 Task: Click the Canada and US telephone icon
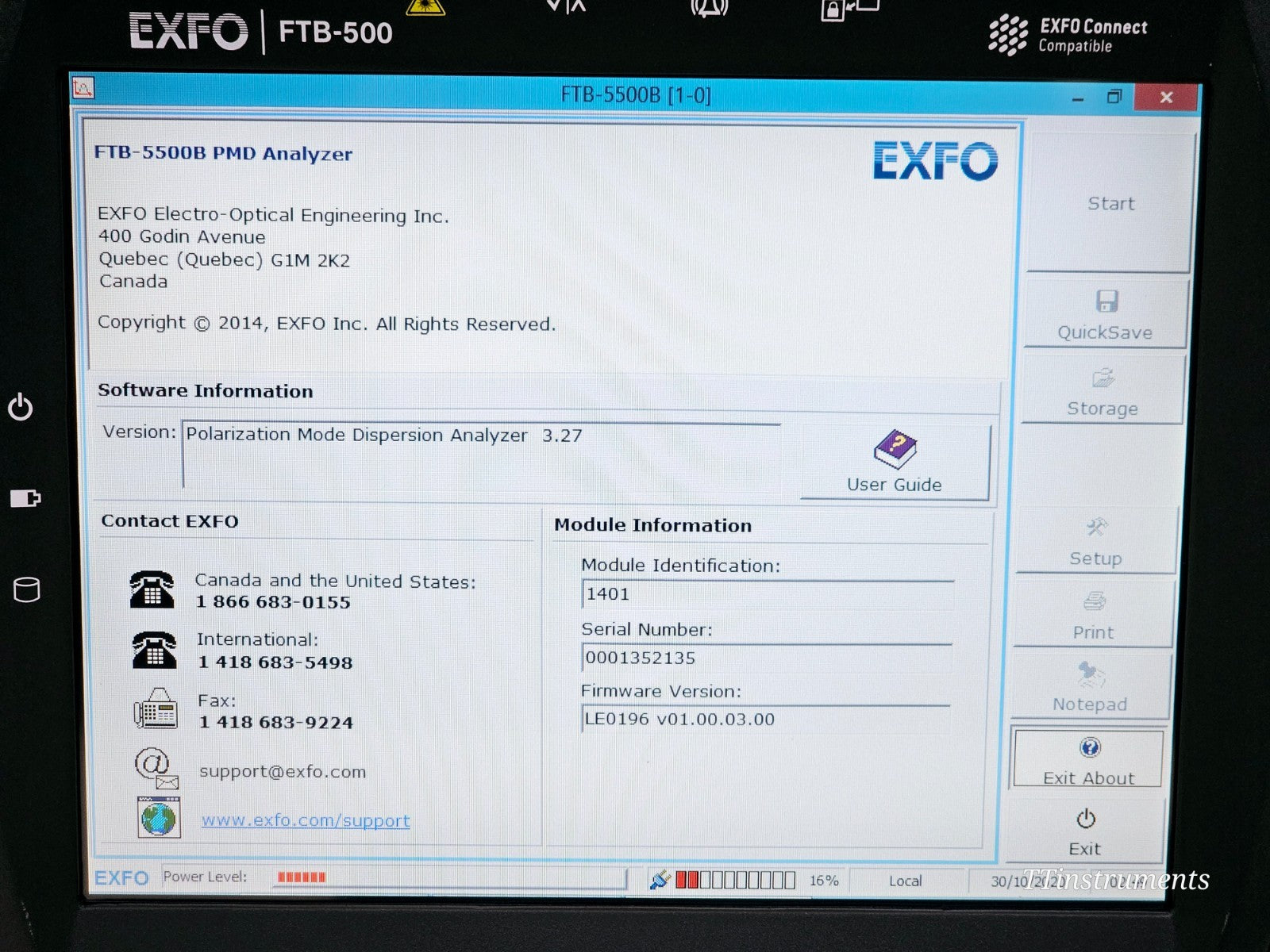click(152, 589)
